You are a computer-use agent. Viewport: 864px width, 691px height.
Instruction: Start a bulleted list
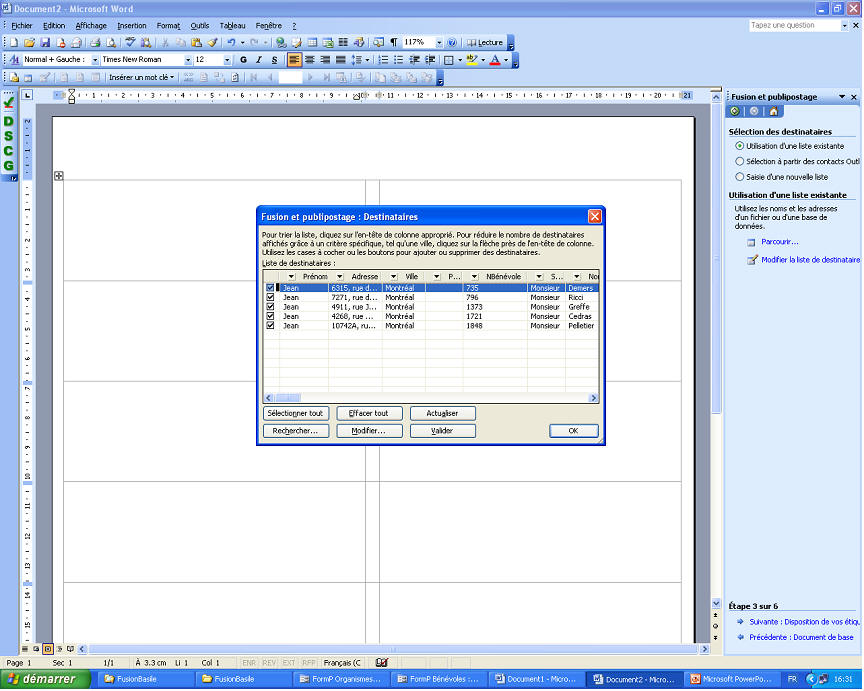pyautogui.click(x=398, y=60)
